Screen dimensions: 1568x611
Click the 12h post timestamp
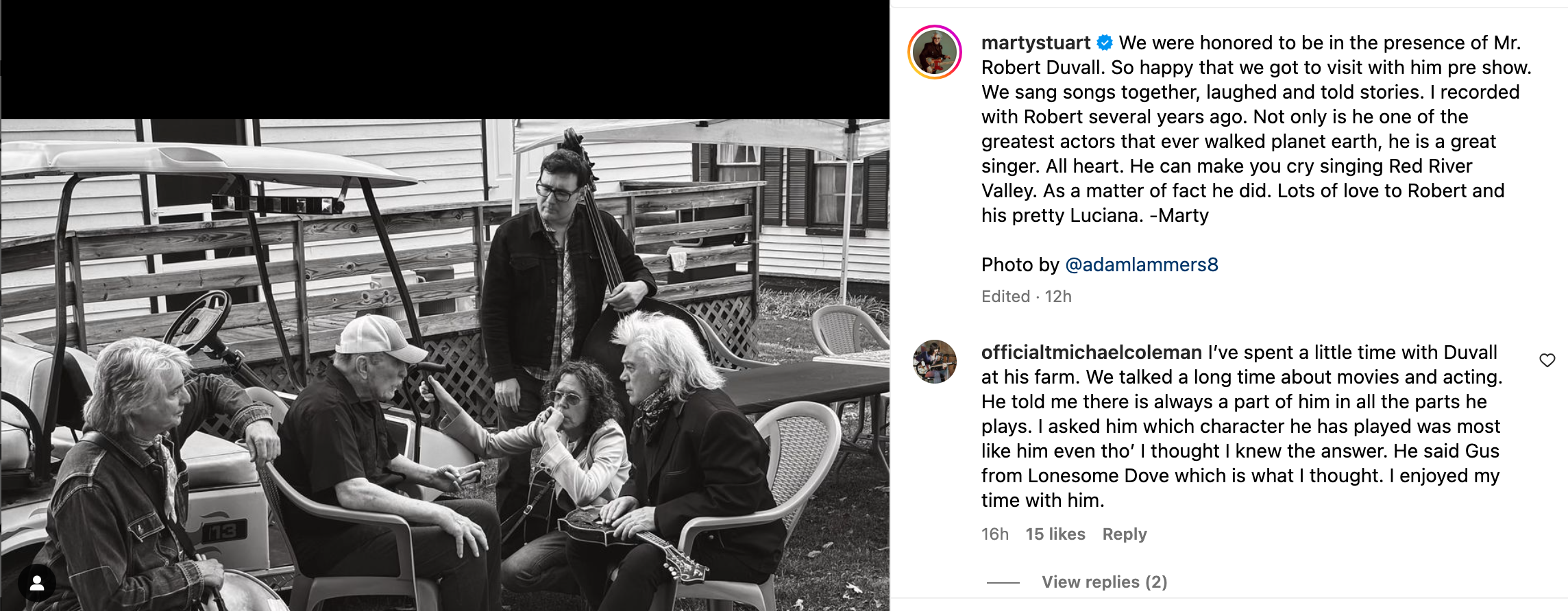point(1058,297)
